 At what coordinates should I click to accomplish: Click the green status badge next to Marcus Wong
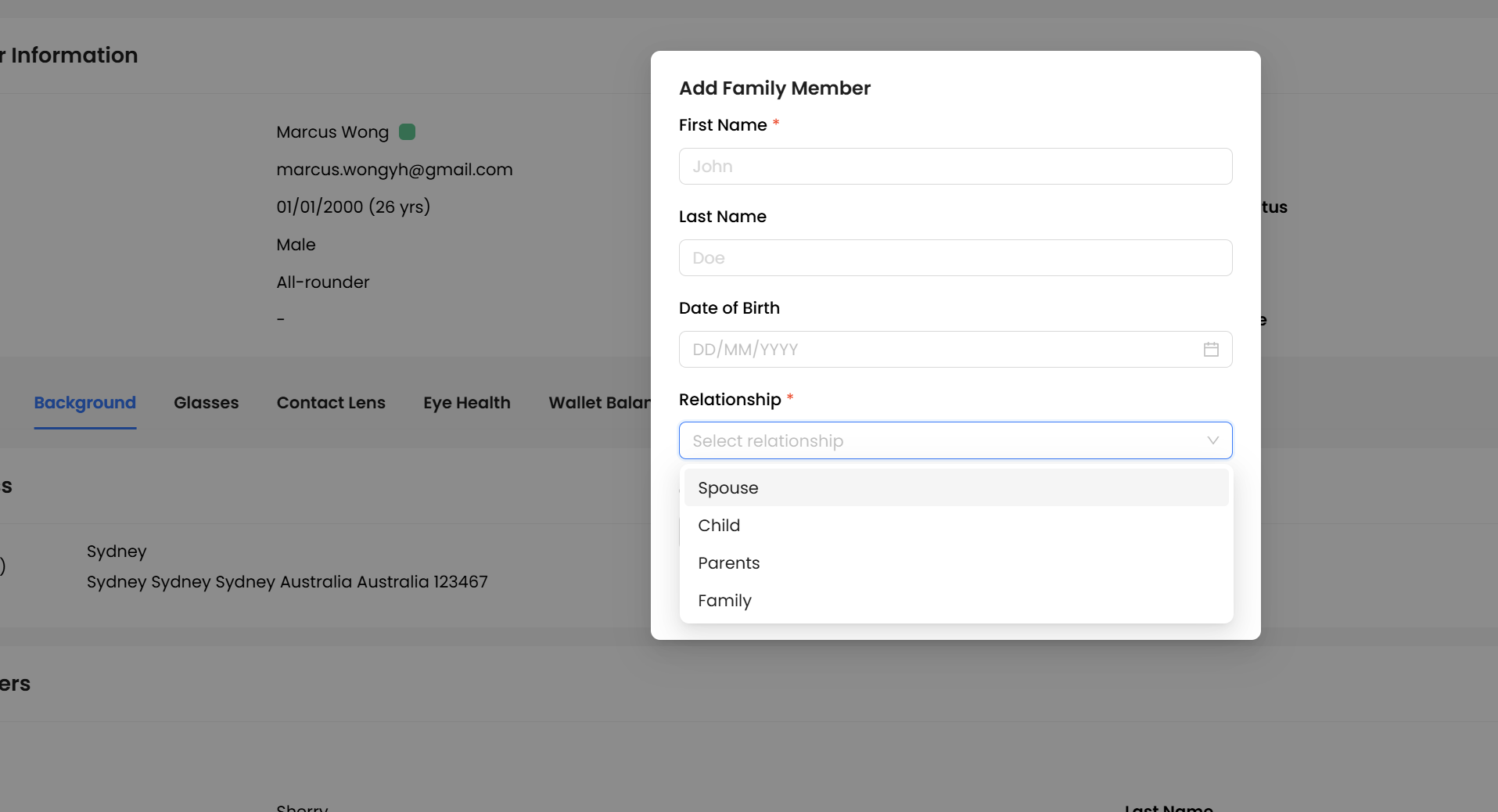pyautogui.click(x=407, y=131)
